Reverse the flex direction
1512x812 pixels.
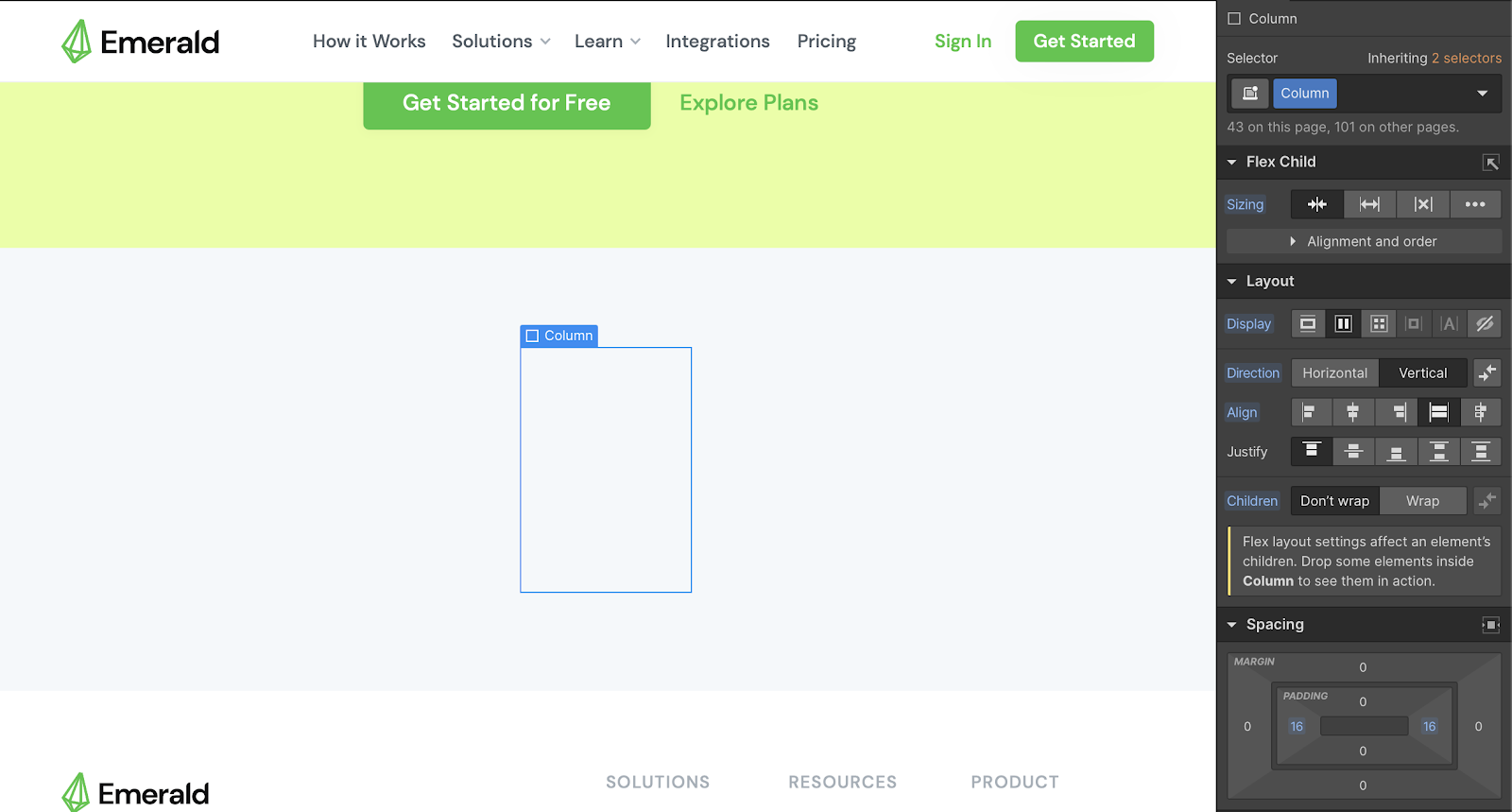(x=1487, y=372)
